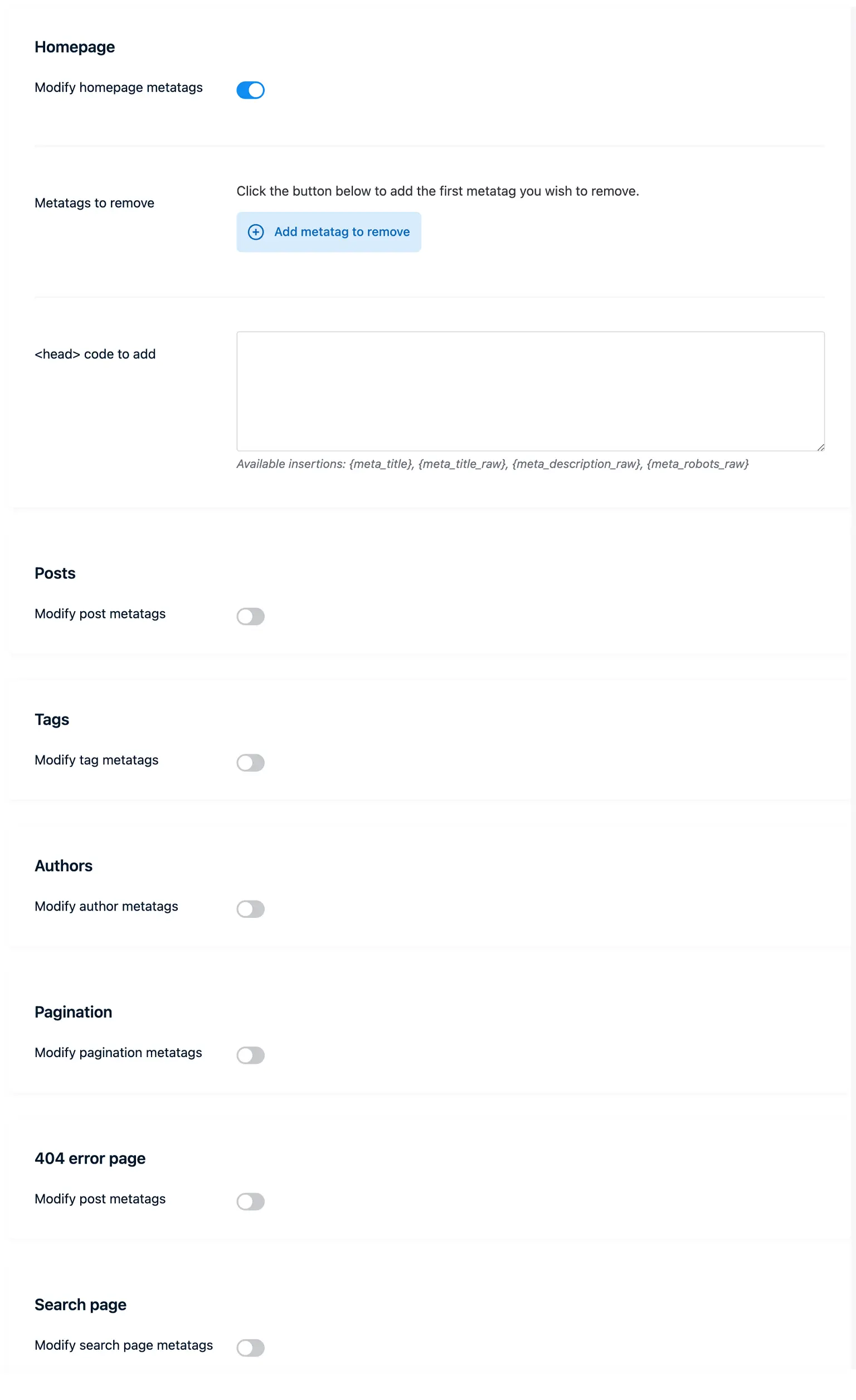Click the Metatags to remove label
856x1400 pixels.
(x=94, y=203)
